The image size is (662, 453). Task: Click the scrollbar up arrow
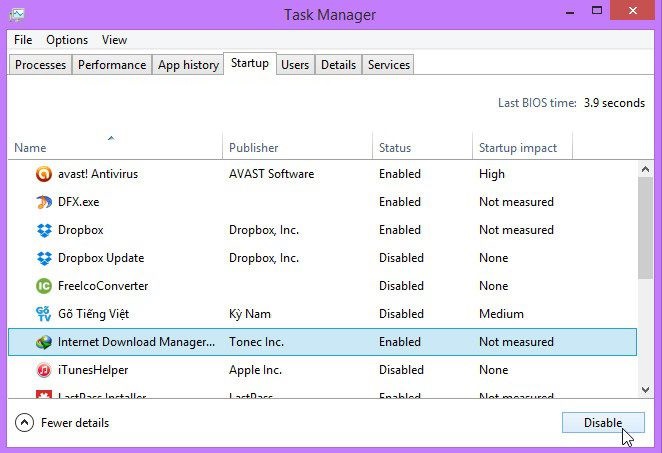[x=645, y=169]
